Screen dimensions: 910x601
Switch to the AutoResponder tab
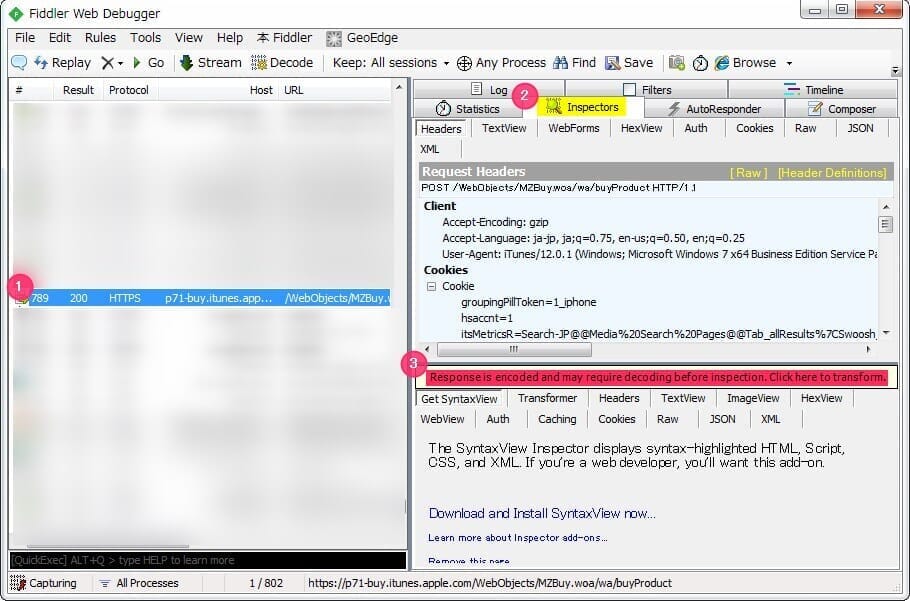[714, 109]
